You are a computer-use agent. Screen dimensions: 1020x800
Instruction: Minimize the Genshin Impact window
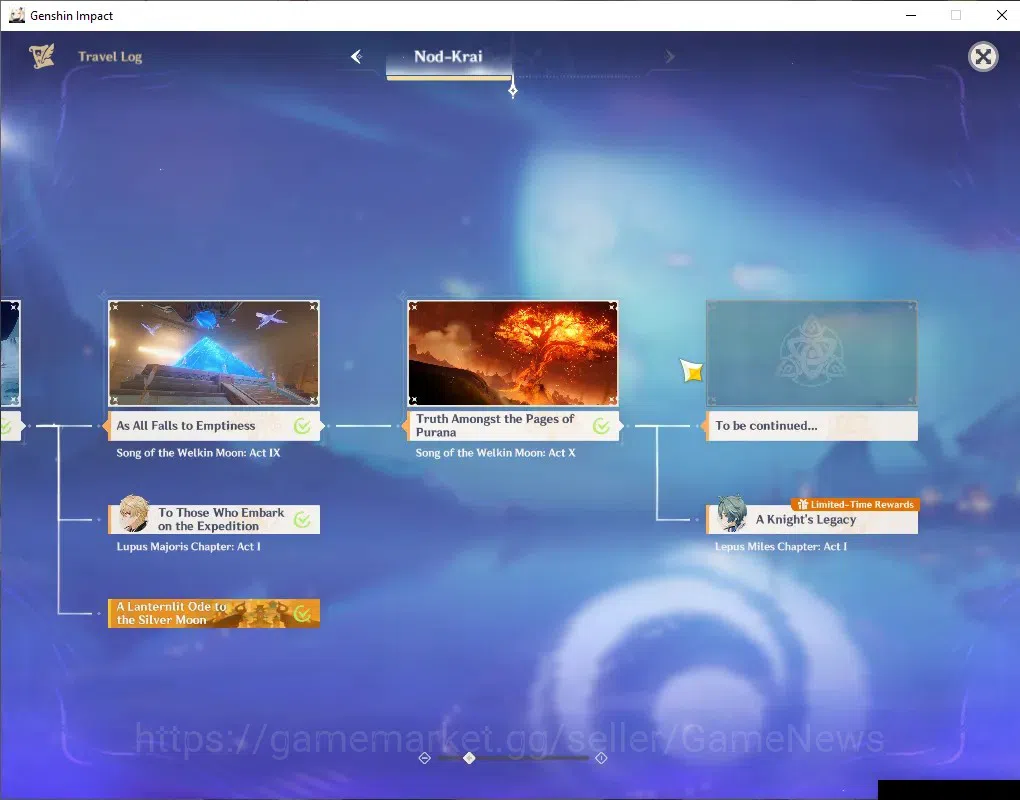(911, 15)
